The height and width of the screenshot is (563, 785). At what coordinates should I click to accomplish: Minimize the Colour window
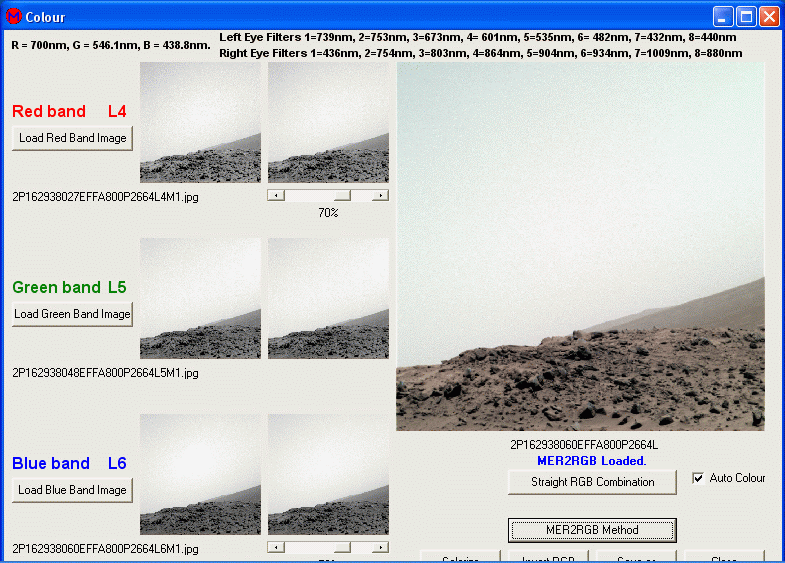[723, 17]
